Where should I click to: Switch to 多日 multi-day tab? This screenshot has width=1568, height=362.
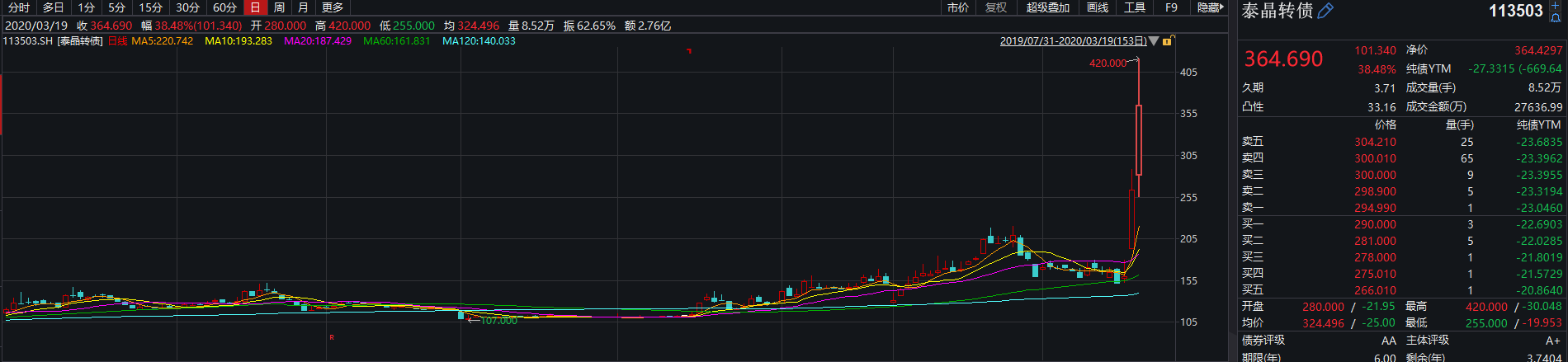pos(54,7)
